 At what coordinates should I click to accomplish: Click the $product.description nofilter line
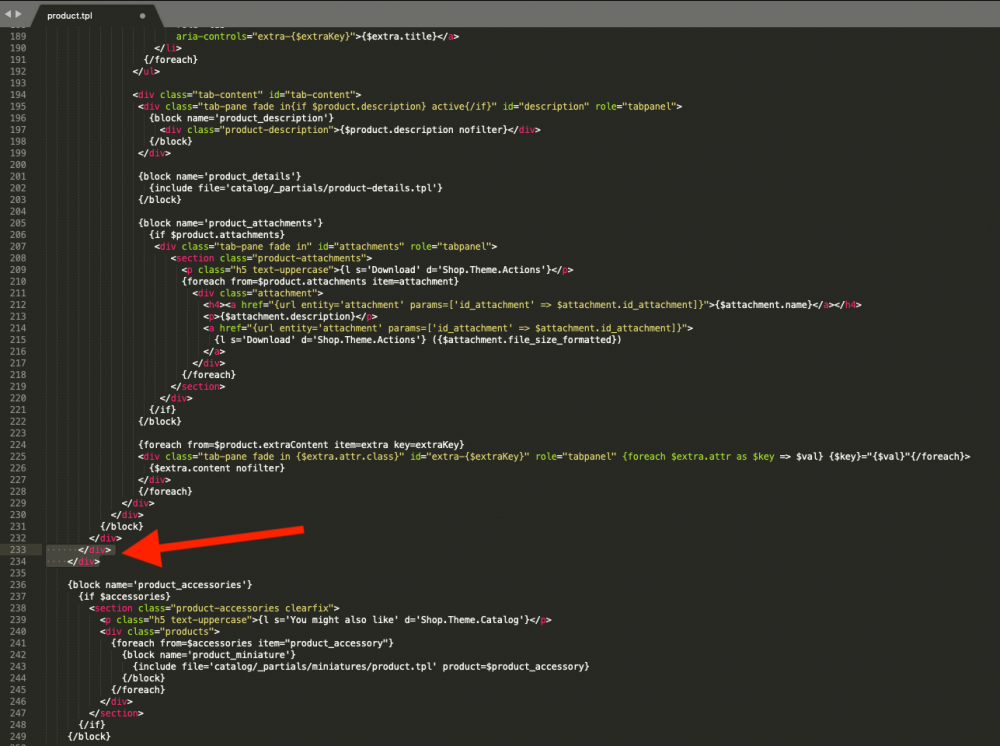(350, 129)
